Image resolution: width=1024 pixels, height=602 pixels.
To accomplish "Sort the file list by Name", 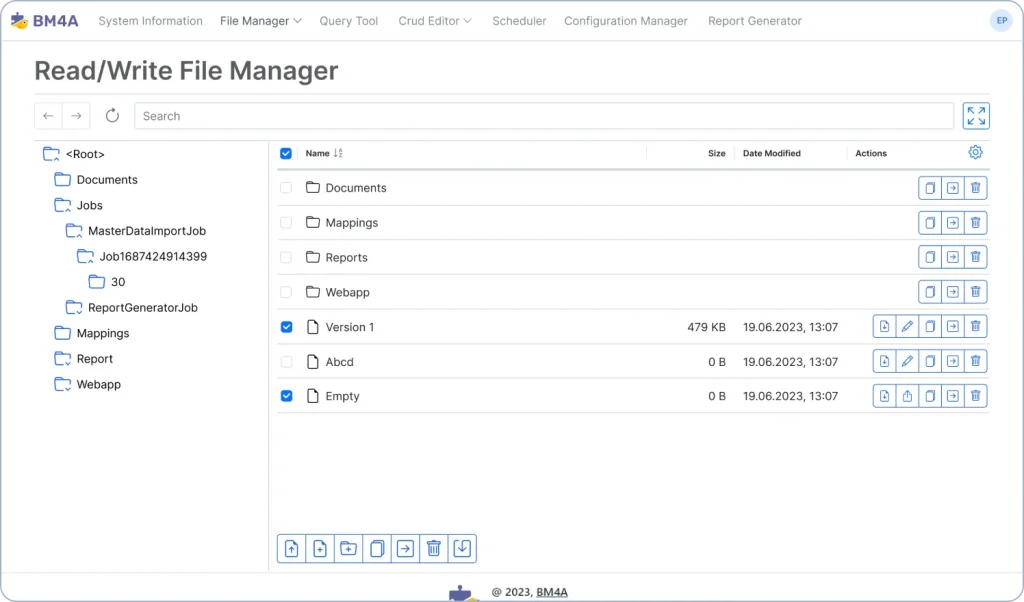I will click(324, 153).
